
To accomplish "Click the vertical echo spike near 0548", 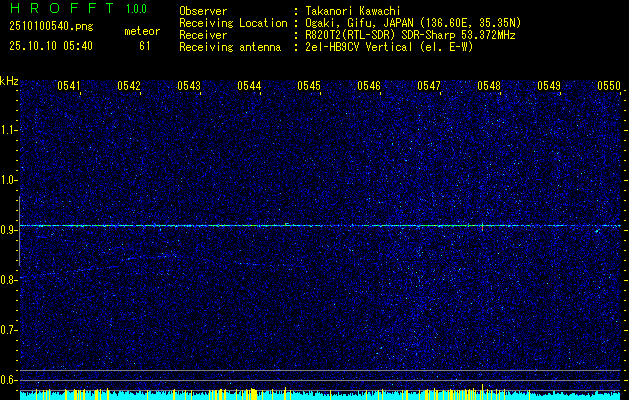I will click(482, 226).
